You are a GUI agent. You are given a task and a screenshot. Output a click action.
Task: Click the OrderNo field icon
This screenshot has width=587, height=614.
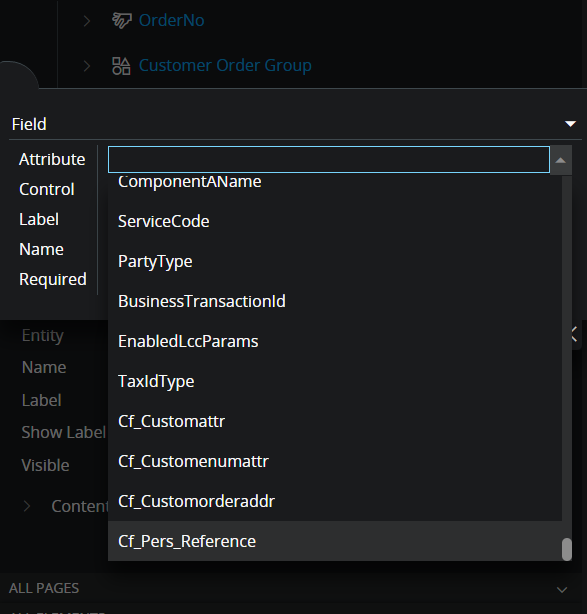122,20
